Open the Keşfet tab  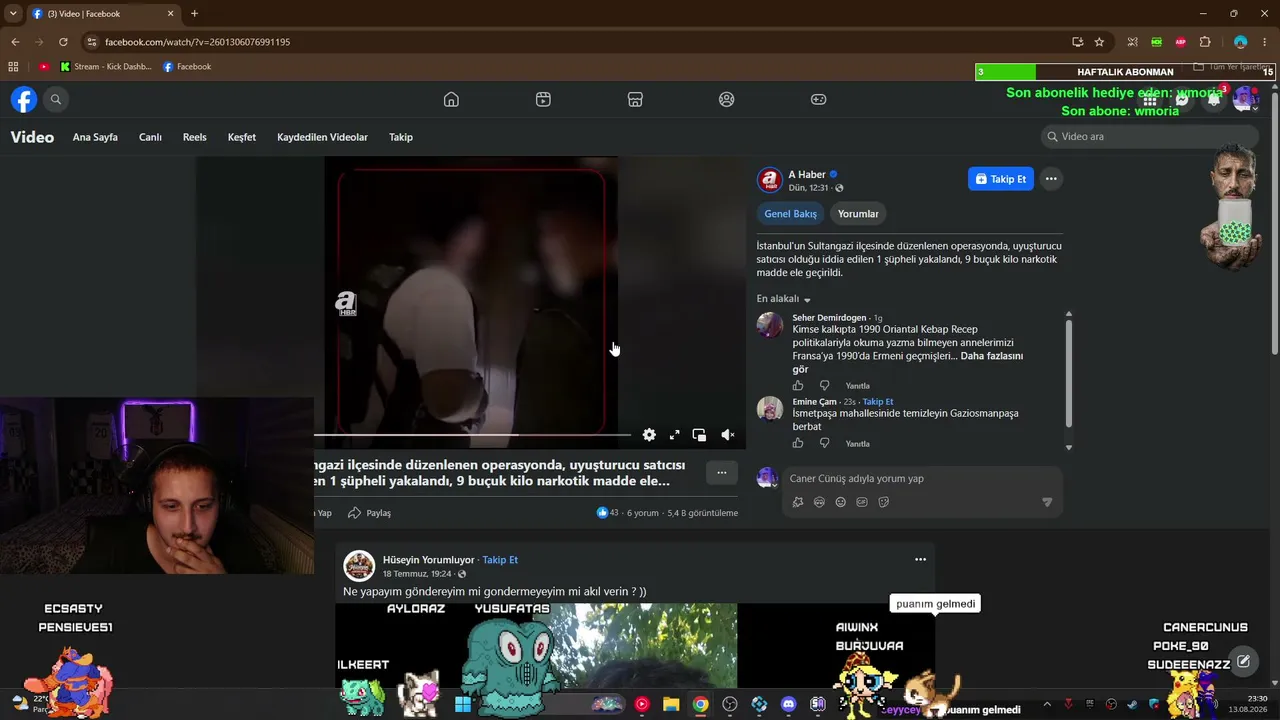(x=242, y=137)
